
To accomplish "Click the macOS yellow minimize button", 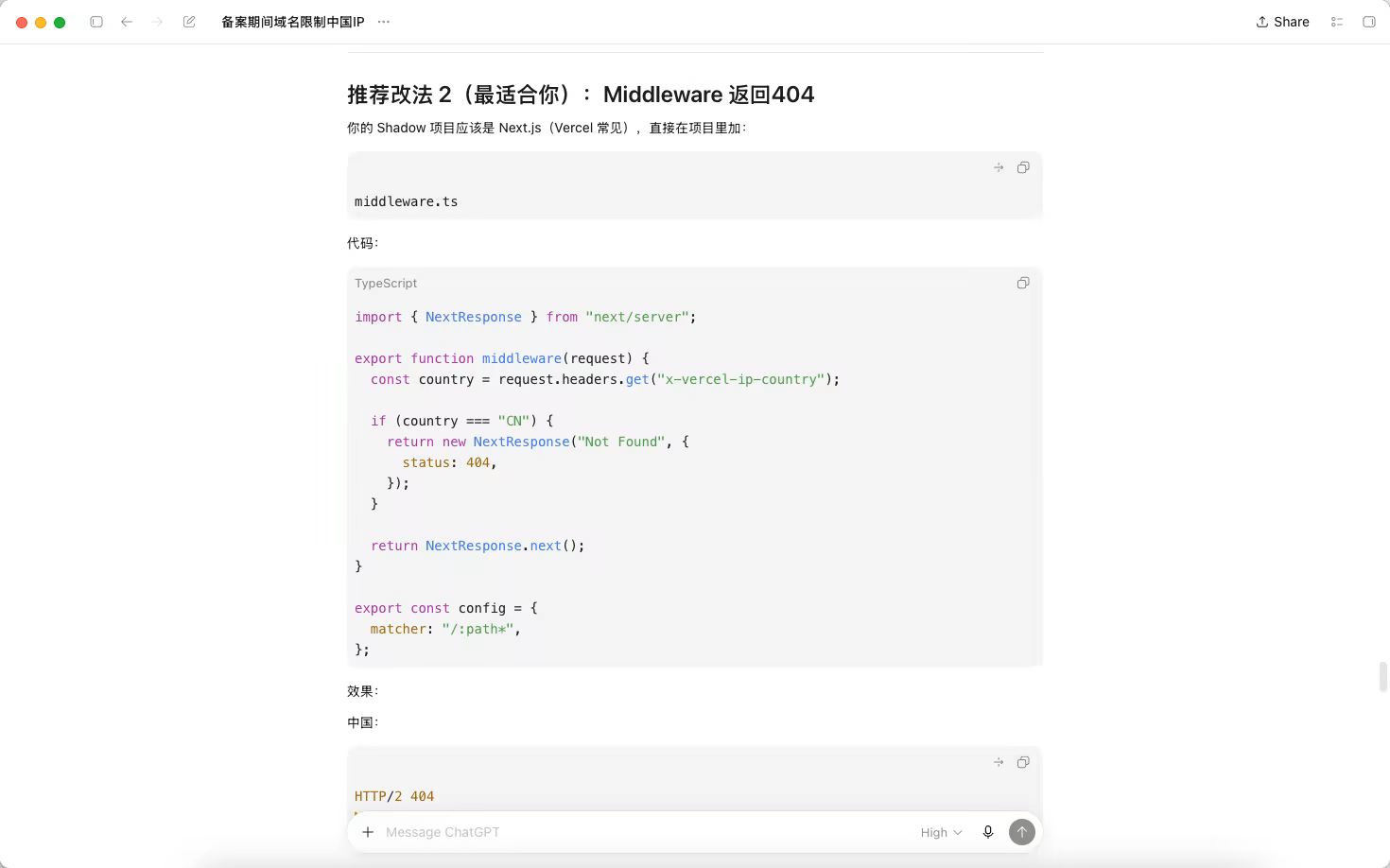I will point(41,23).
